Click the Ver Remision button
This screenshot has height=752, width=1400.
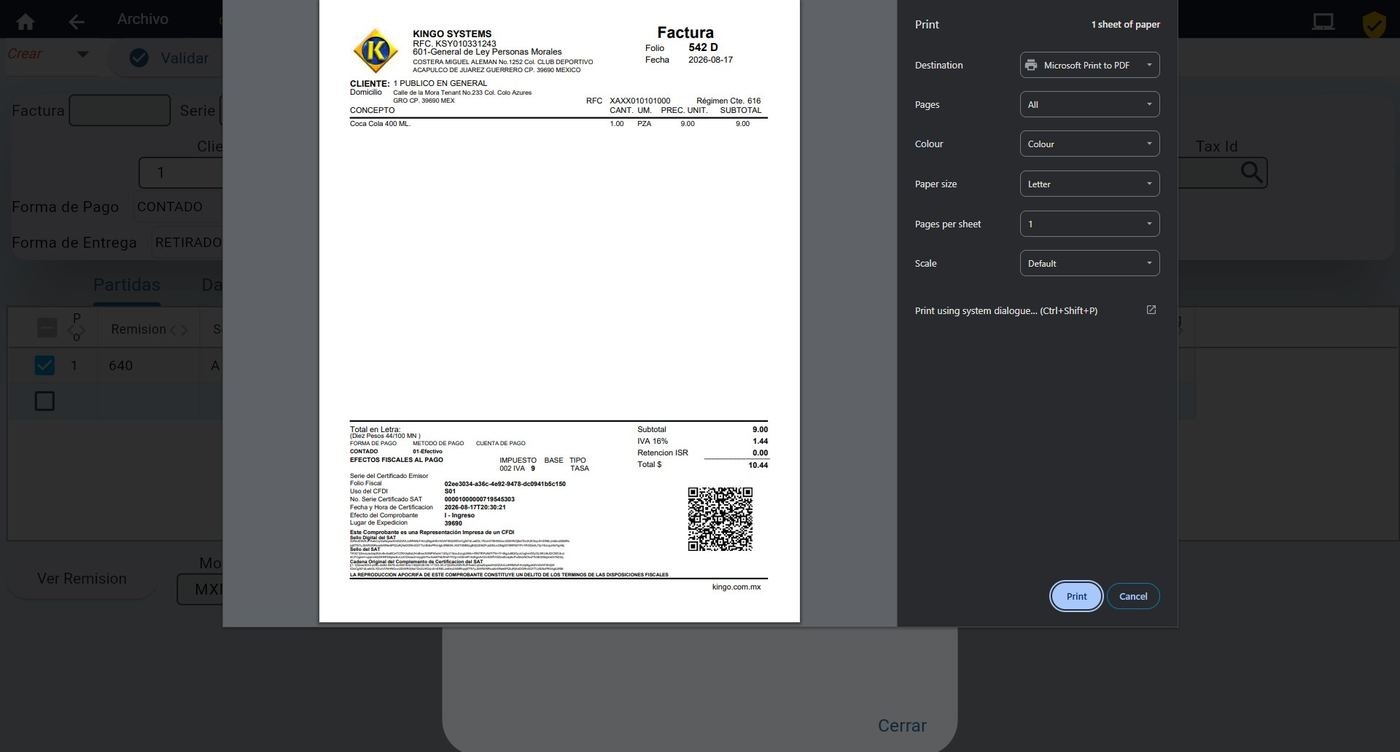82,578
